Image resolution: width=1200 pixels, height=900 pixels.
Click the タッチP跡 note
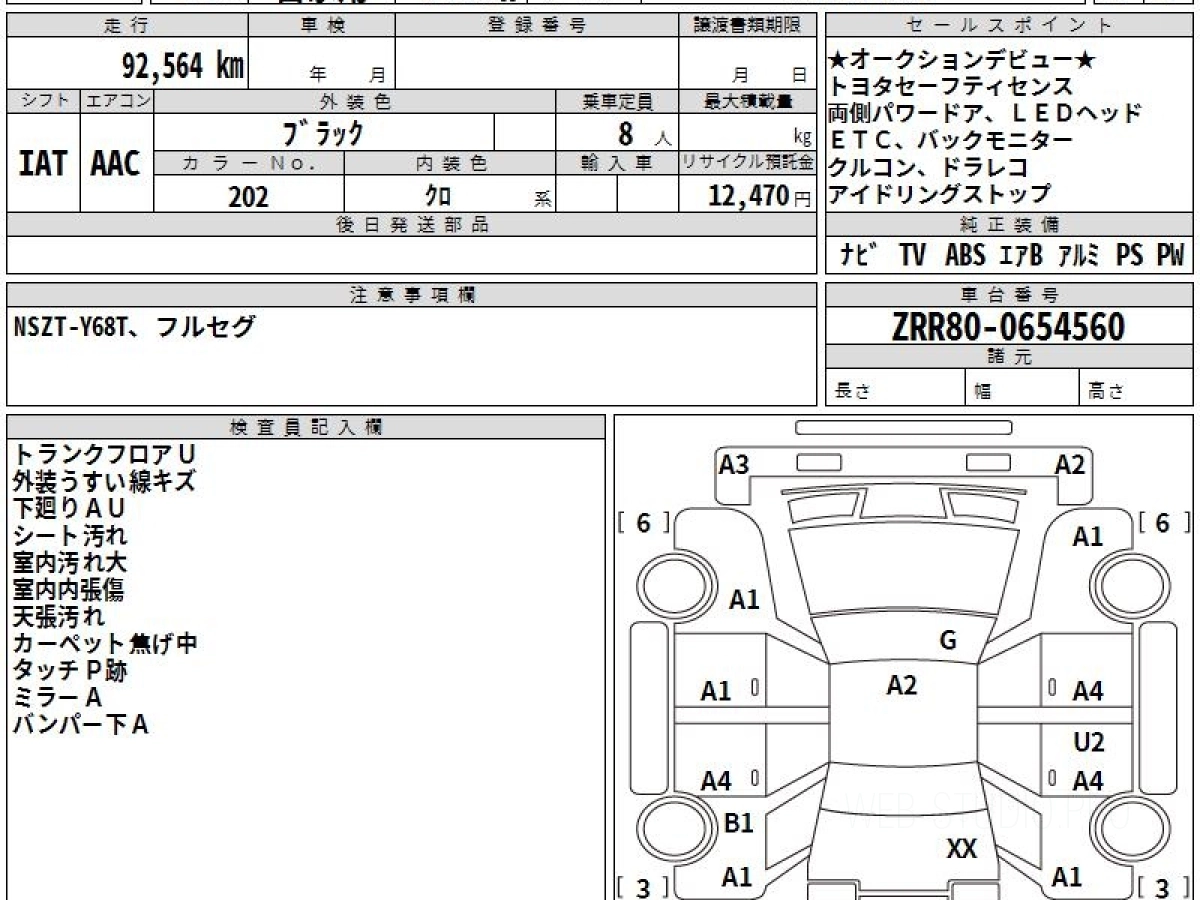[x=70, y=671]
